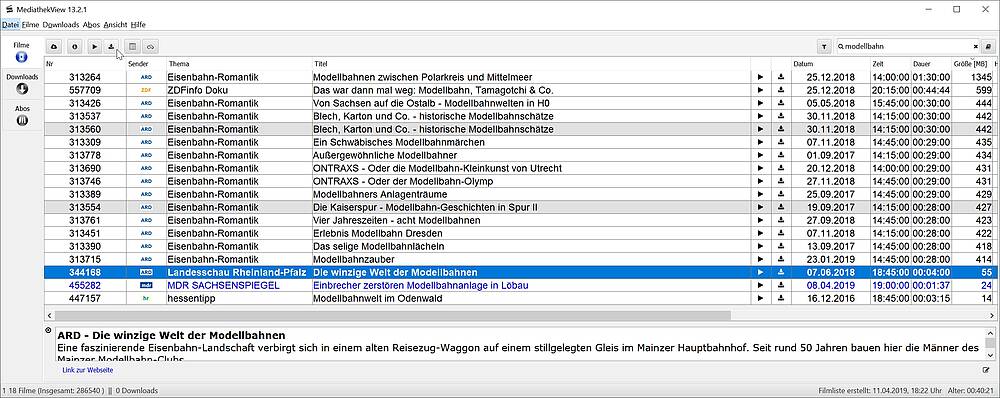
Task: Sort the table by the Sender column header
Action: [x=146, y=64]
